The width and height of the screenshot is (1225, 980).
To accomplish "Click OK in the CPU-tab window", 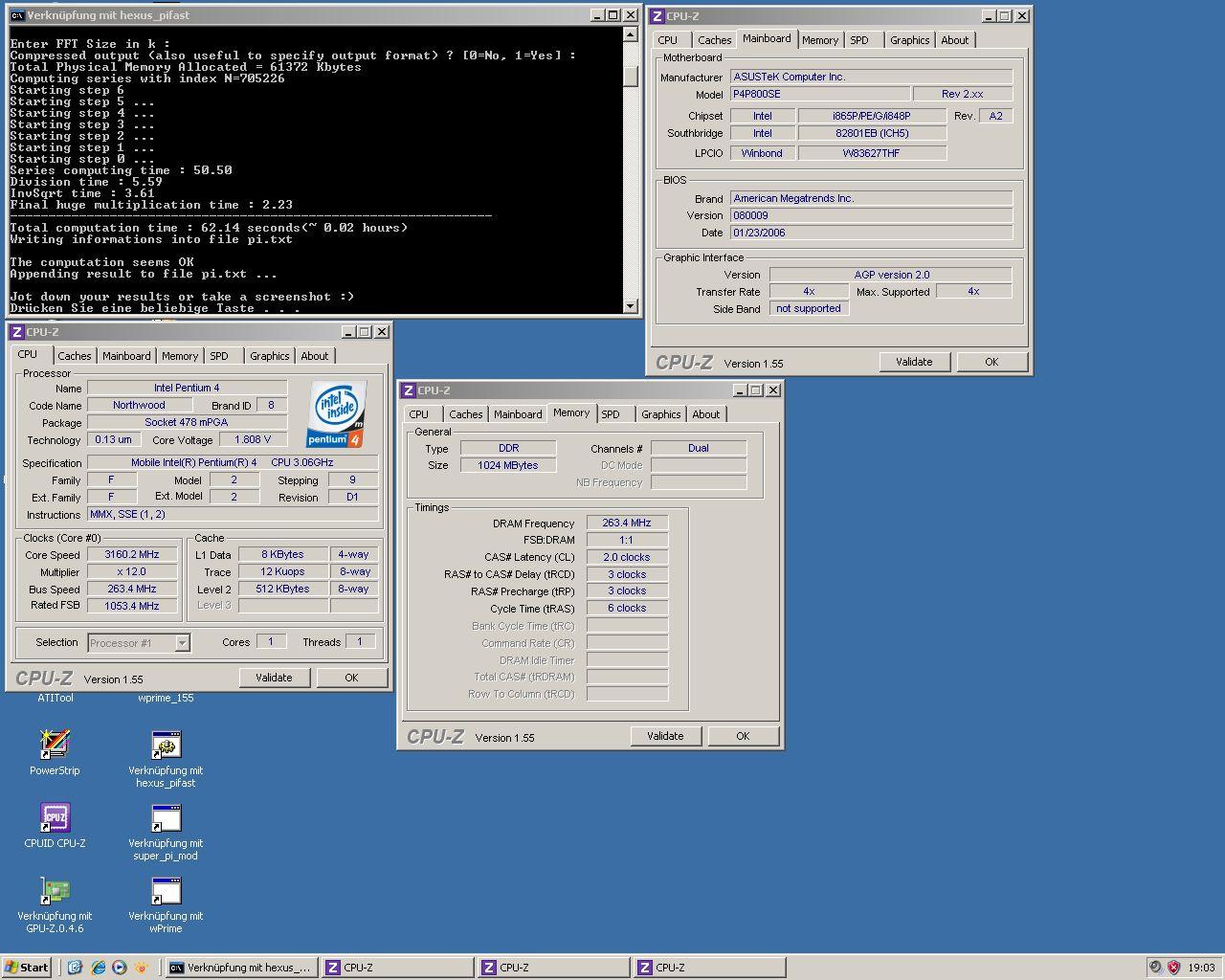I will point(351,678).
